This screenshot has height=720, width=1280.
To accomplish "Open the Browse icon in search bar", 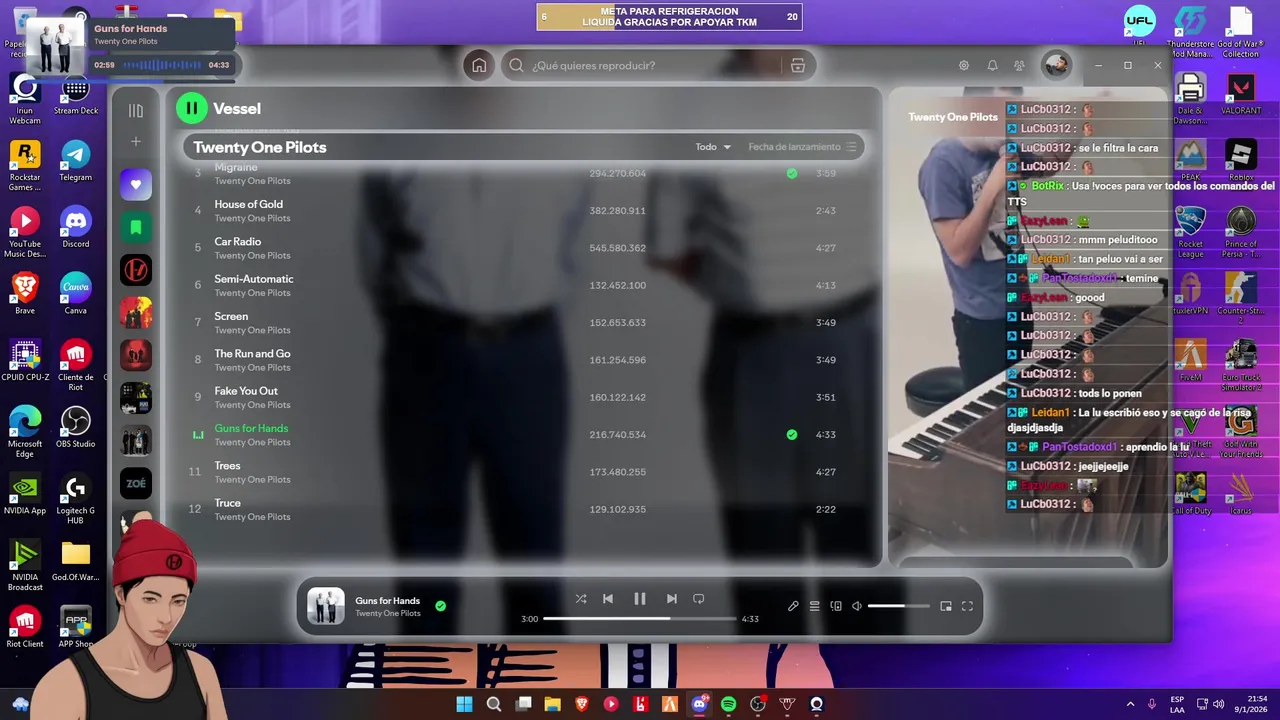I will 798,65.
